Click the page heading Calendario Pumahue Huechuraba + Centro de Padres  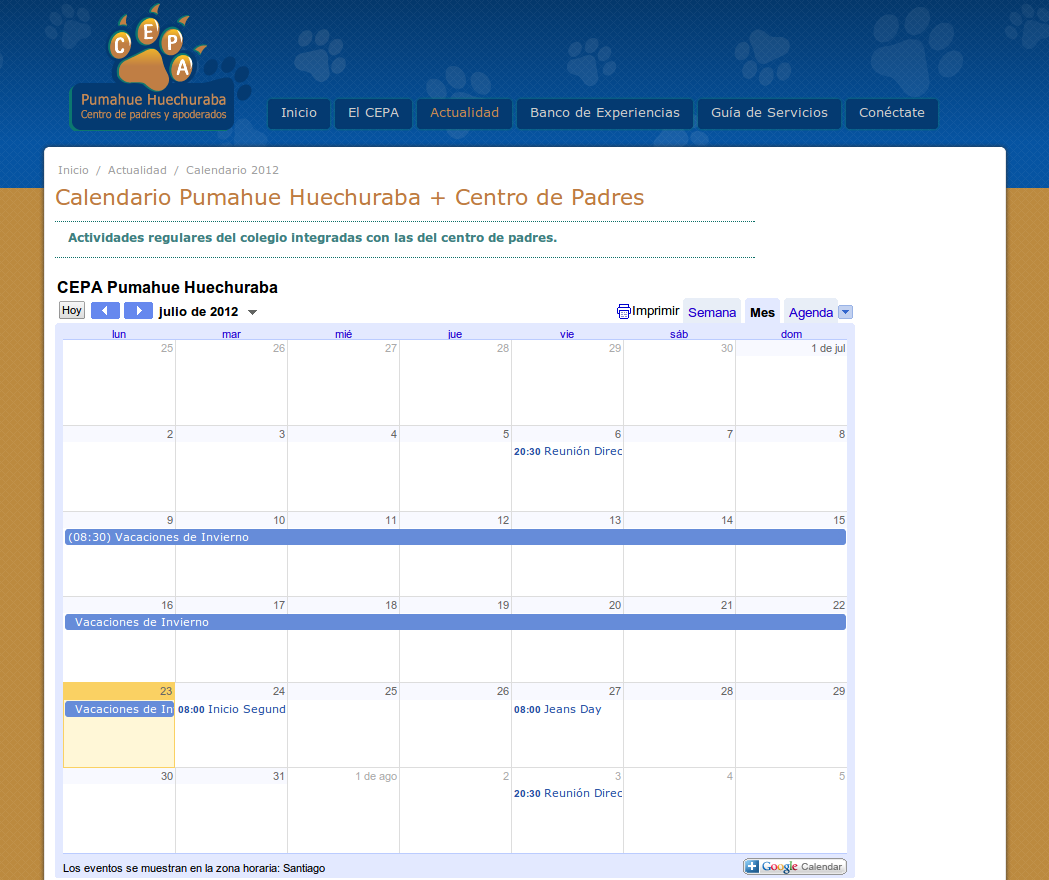point(349,197)
